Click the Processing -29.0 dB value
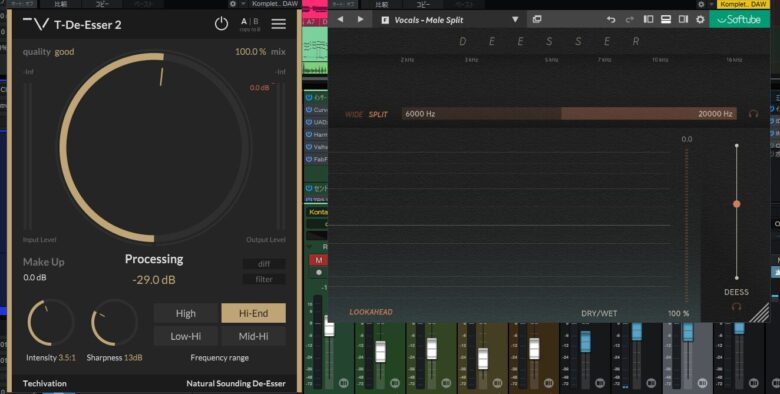The image size is (780, 394). (154, 280)
